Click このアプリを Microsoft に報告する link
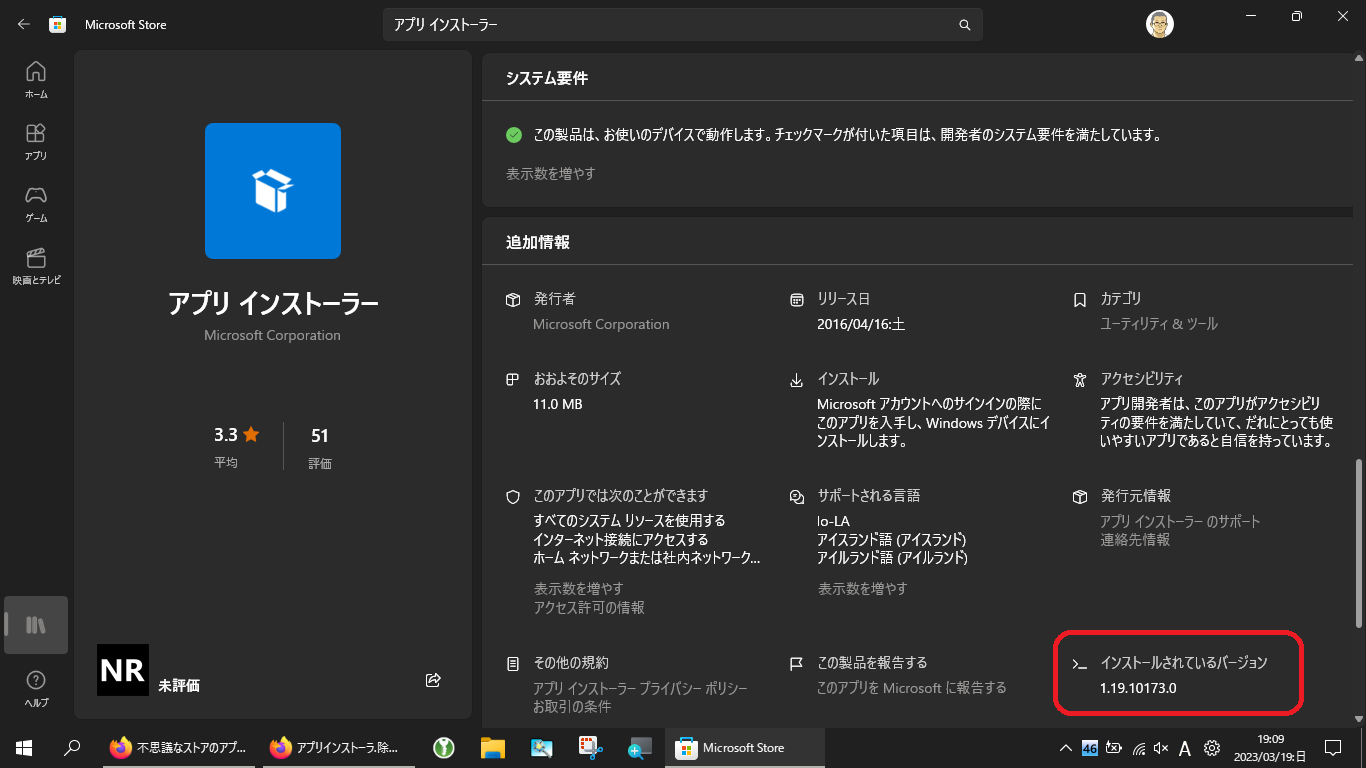 point(911,688)
